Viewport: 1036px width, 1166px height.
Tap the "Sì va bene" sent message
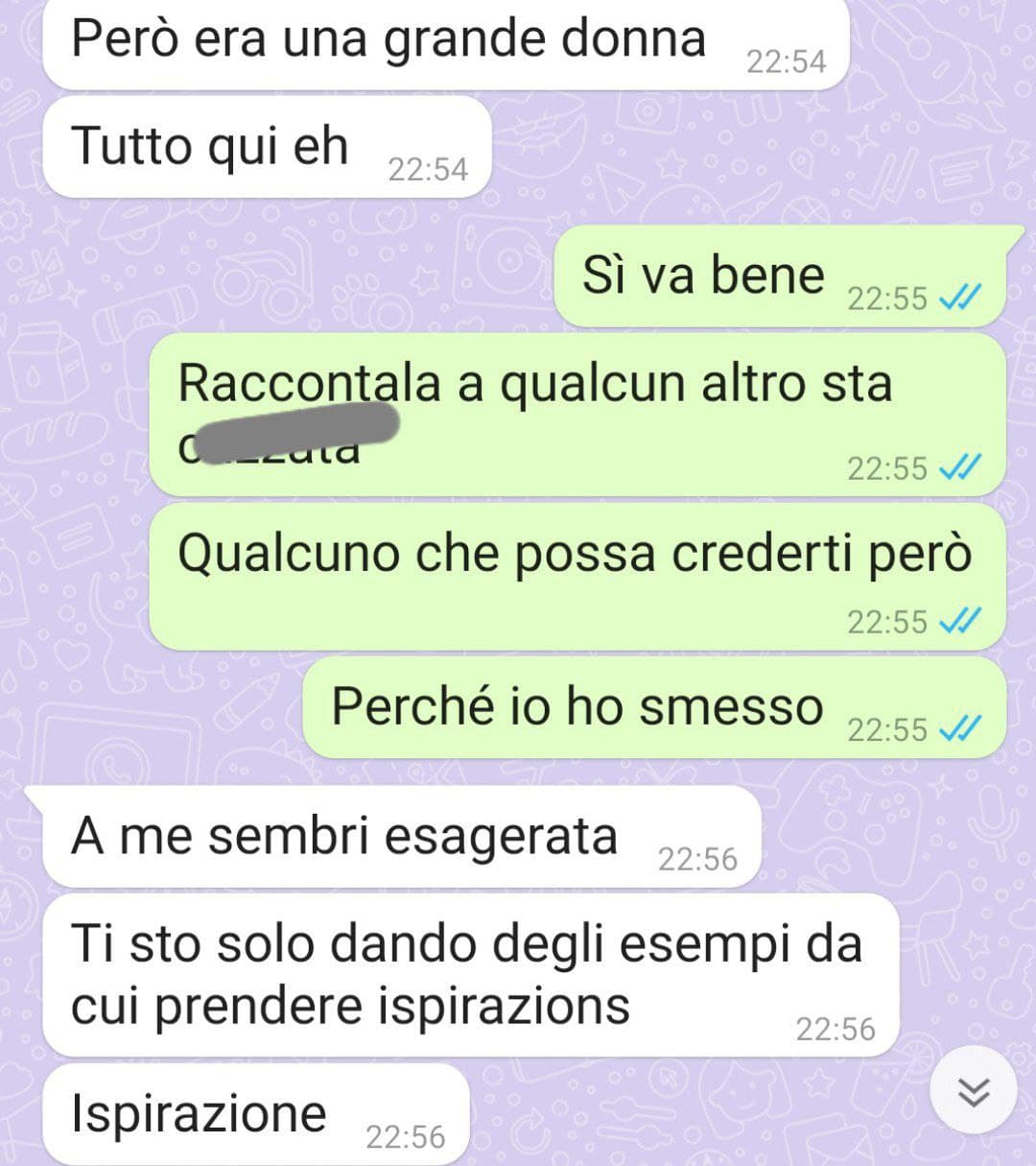780,276
